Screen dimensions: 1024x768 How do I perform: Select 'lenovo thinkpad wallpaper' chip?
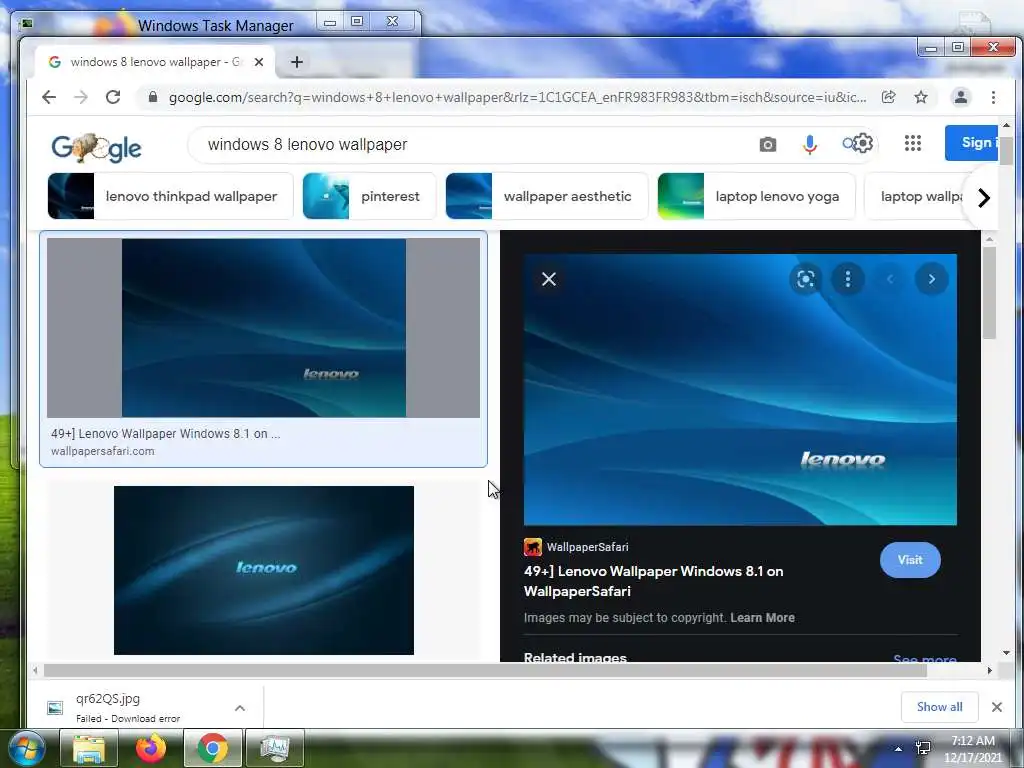(170, 196)
